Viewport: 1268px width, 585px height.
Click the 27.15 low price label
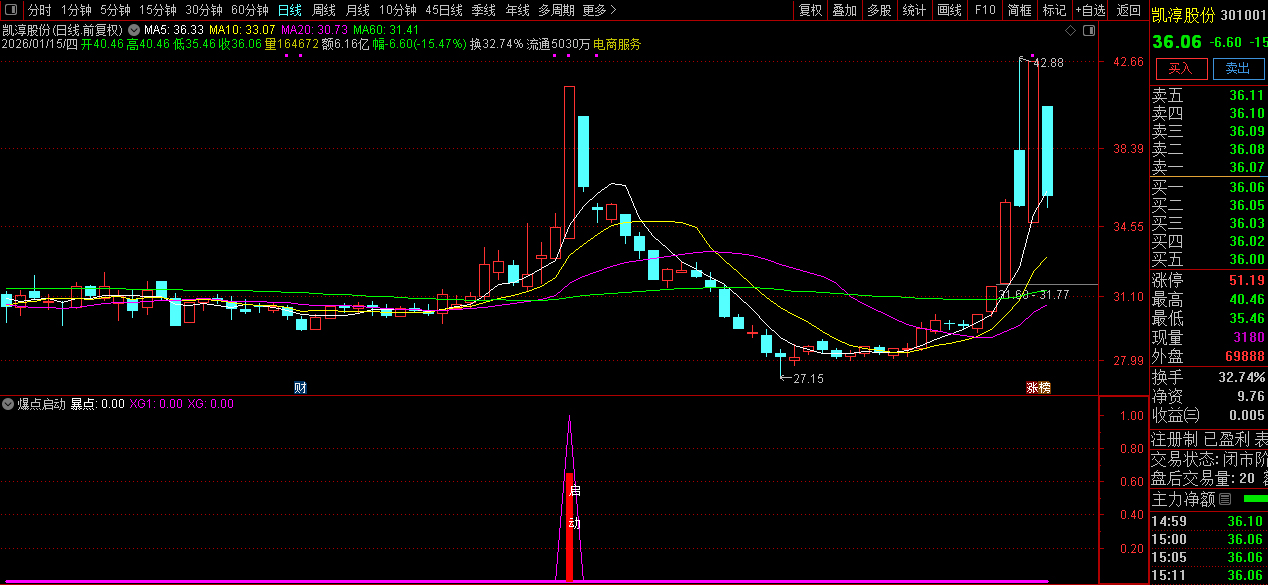[x=808, y=379]
